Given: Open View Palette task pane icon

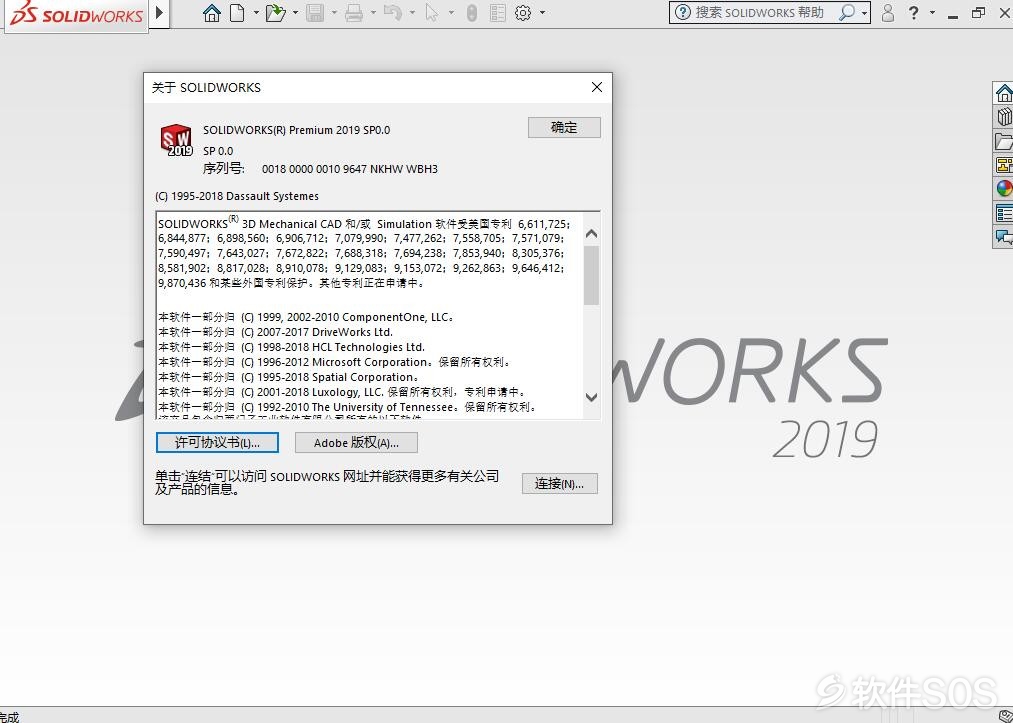Looking at the screenshot, I should pos(1003,165).
